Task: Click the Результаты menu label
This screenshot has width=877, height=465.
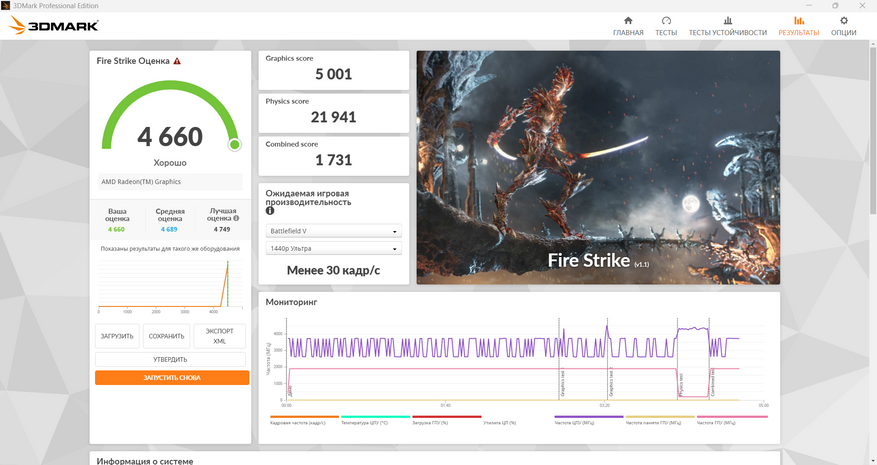Action: 799,33
